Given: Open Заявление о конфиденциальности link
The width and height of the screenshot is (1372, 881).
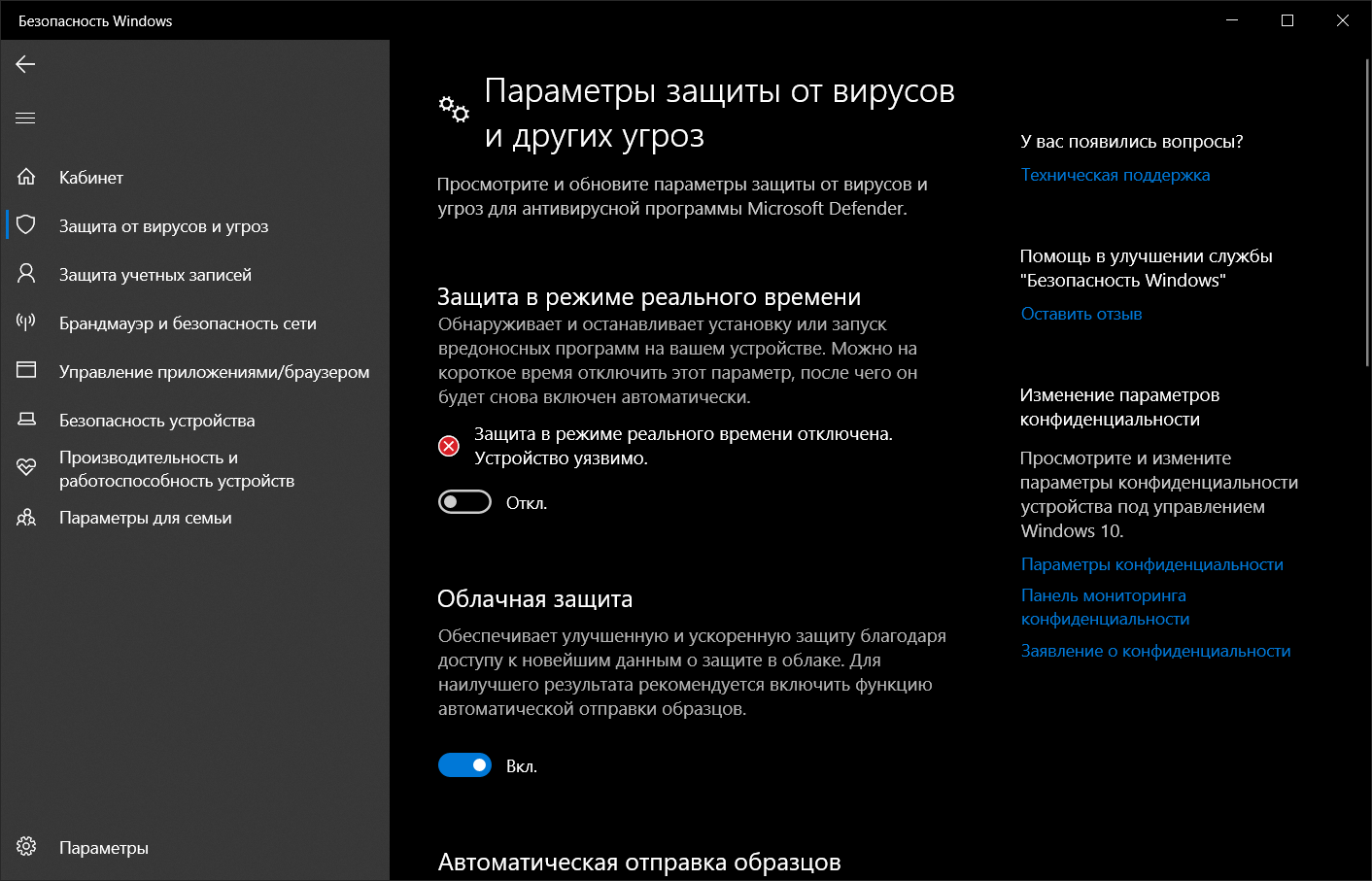Looking at the screenshot, I should 1156,651.
